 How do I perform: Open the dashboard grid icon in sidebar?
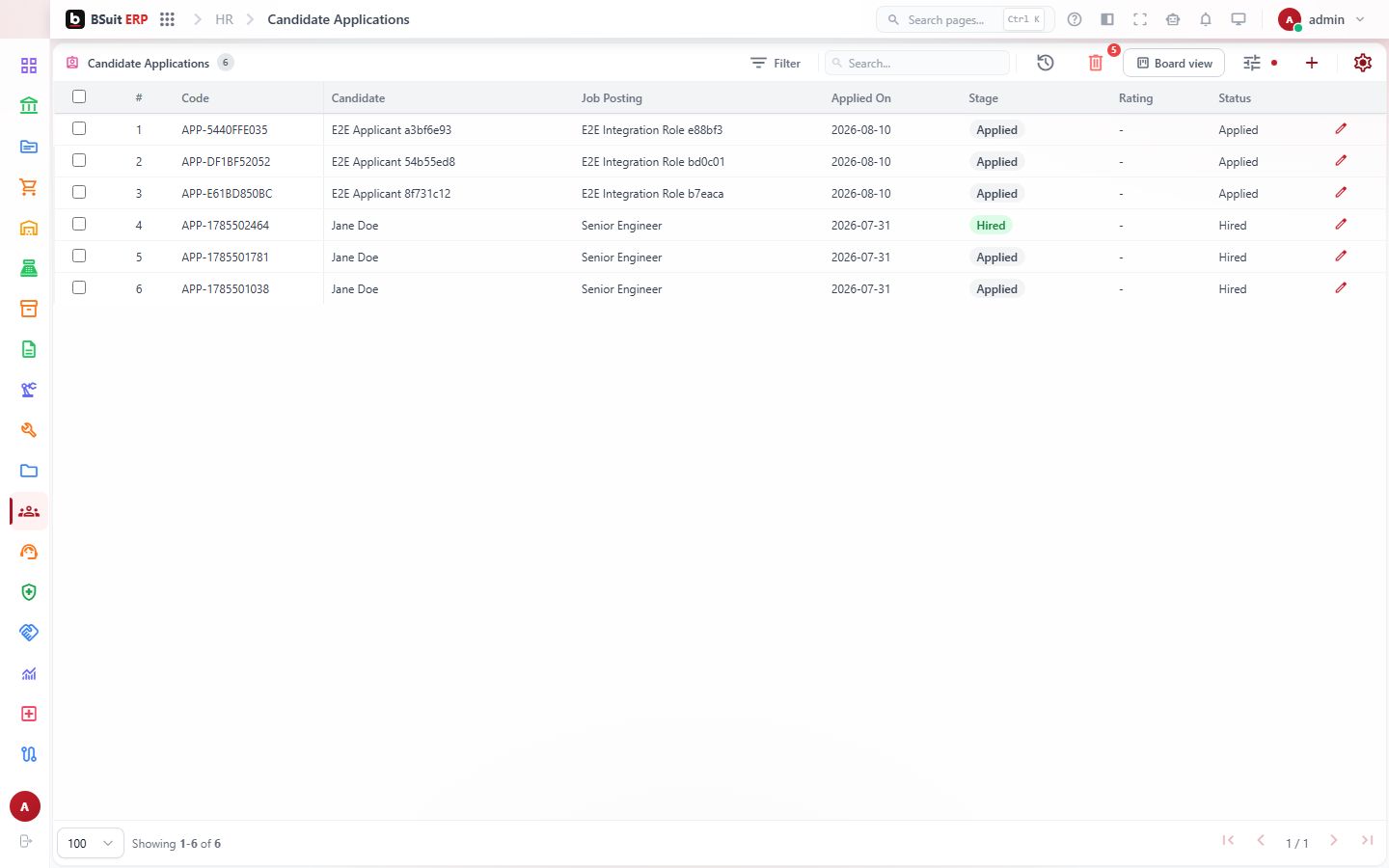click(29, 66)
